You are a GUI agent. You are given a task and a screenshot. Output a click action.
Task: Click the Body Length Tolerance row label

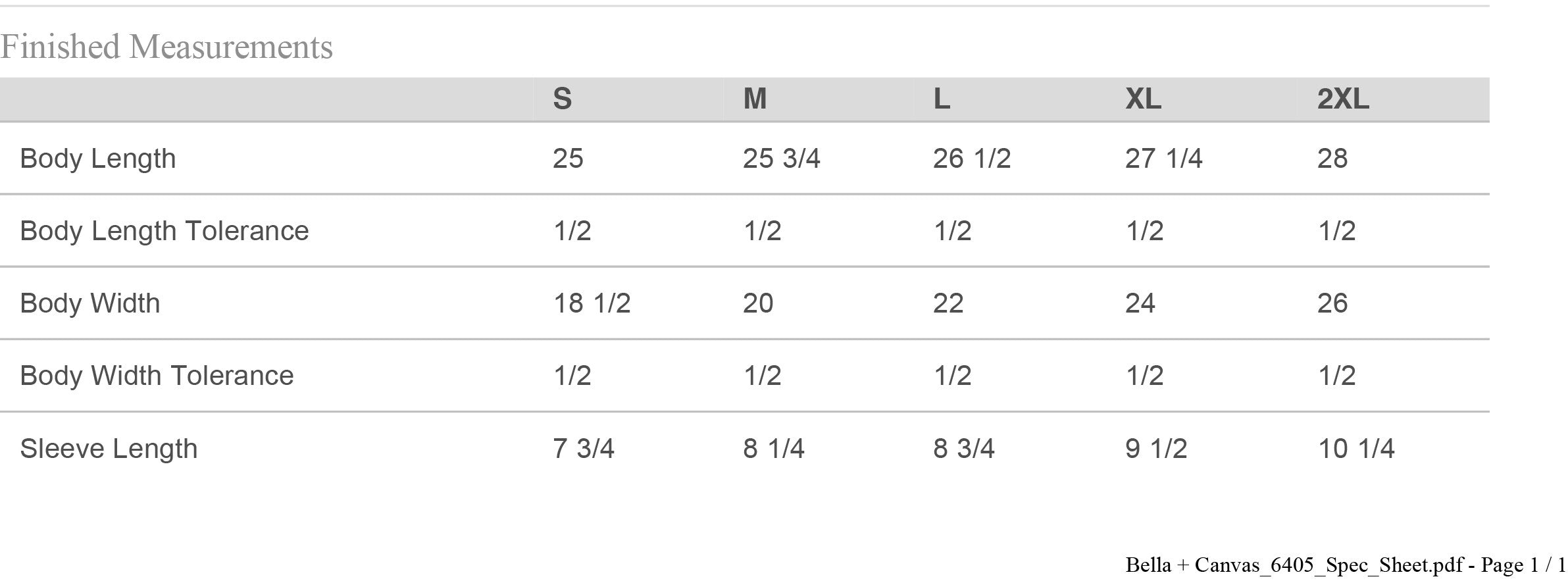(x=164, y=231)
